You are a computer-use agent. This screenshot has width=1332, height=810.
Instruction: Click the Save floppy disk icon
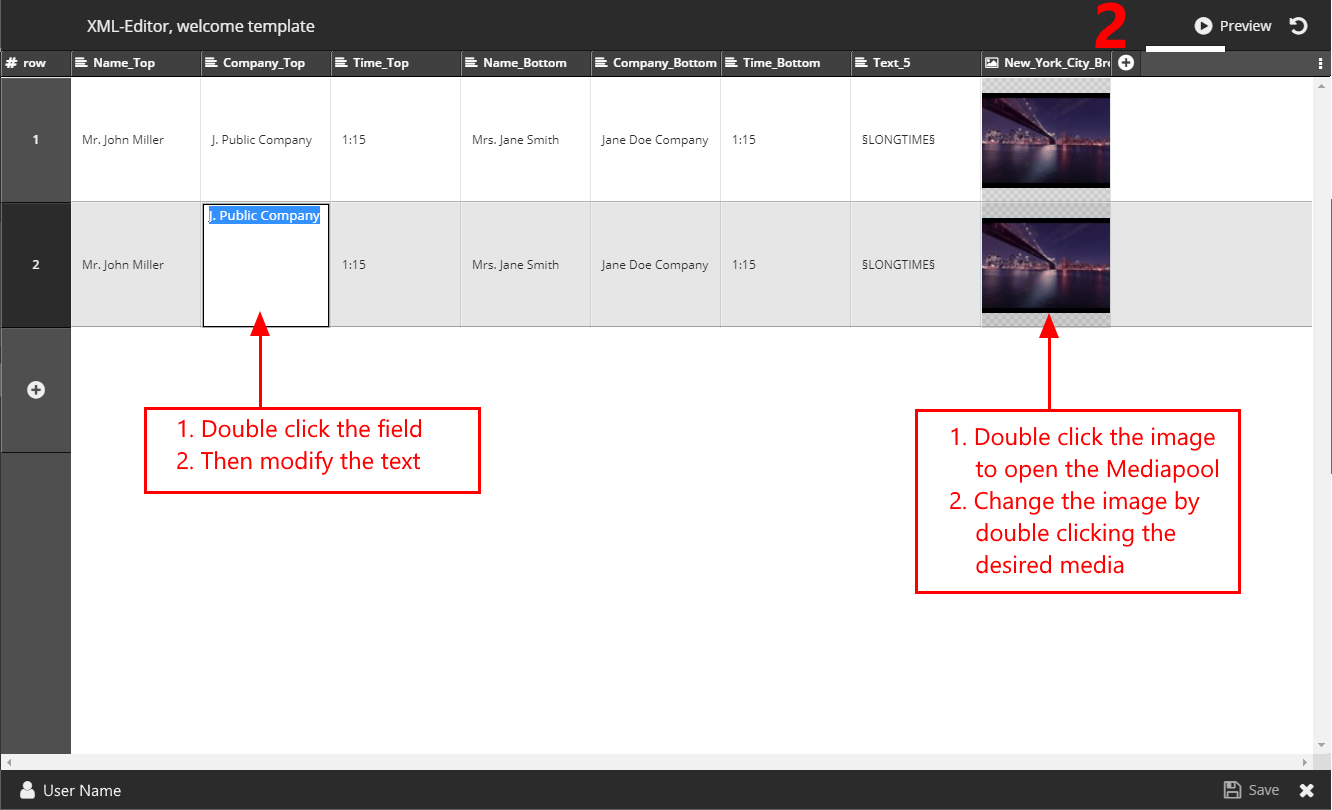click(1233, 790)
